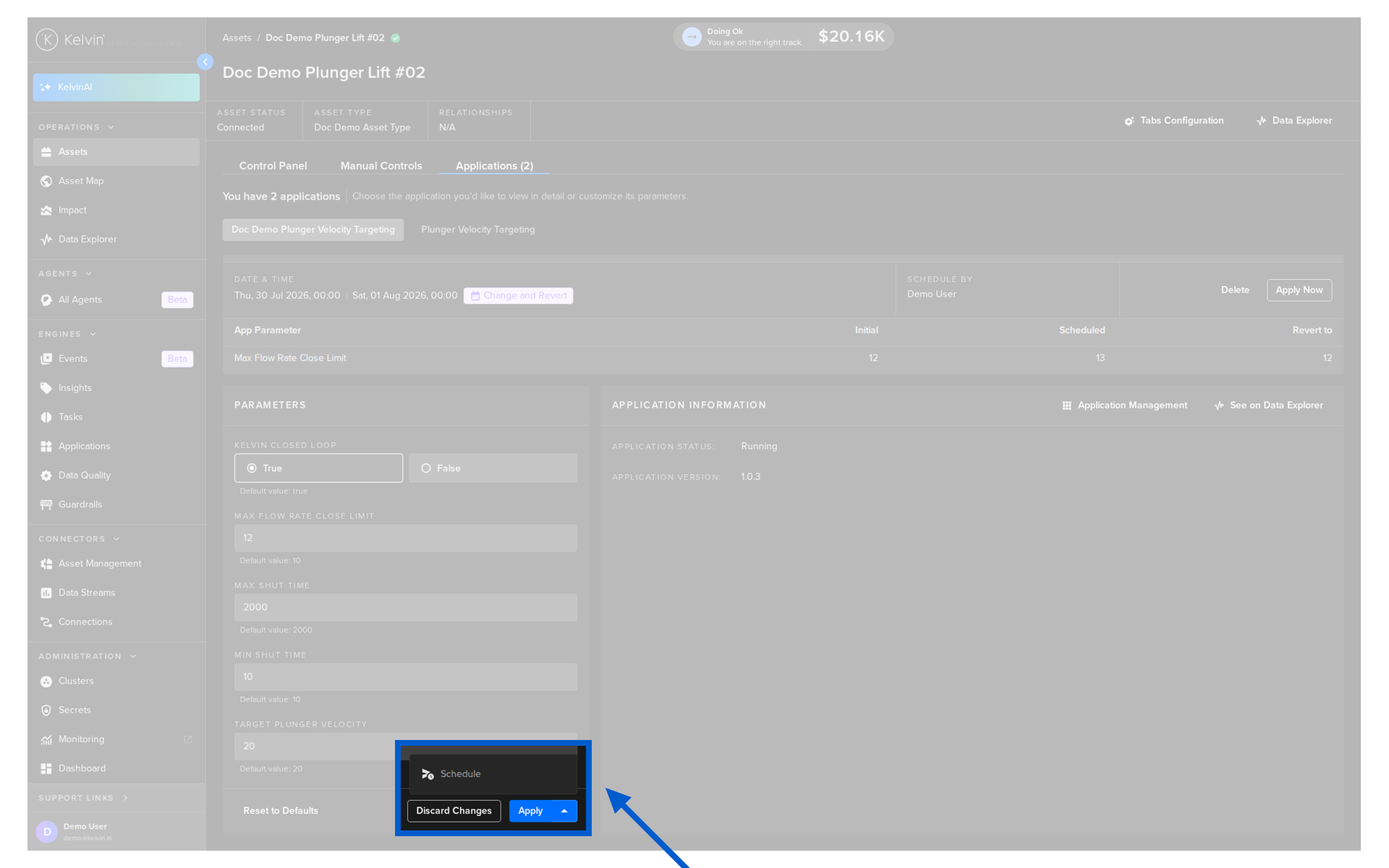
Task: Open Monitoring in the sidebar
Action: pyautogui.click(x=116, y=739)
